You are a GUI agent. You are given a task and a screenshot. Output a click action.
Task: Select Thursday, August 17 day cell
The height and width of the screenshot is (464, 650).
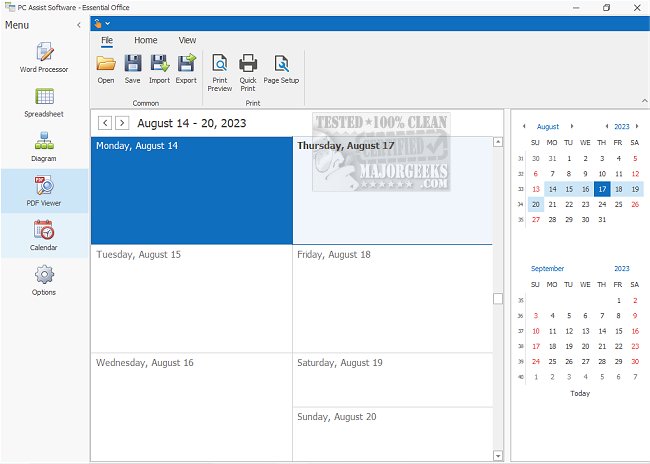pos(392,190)
